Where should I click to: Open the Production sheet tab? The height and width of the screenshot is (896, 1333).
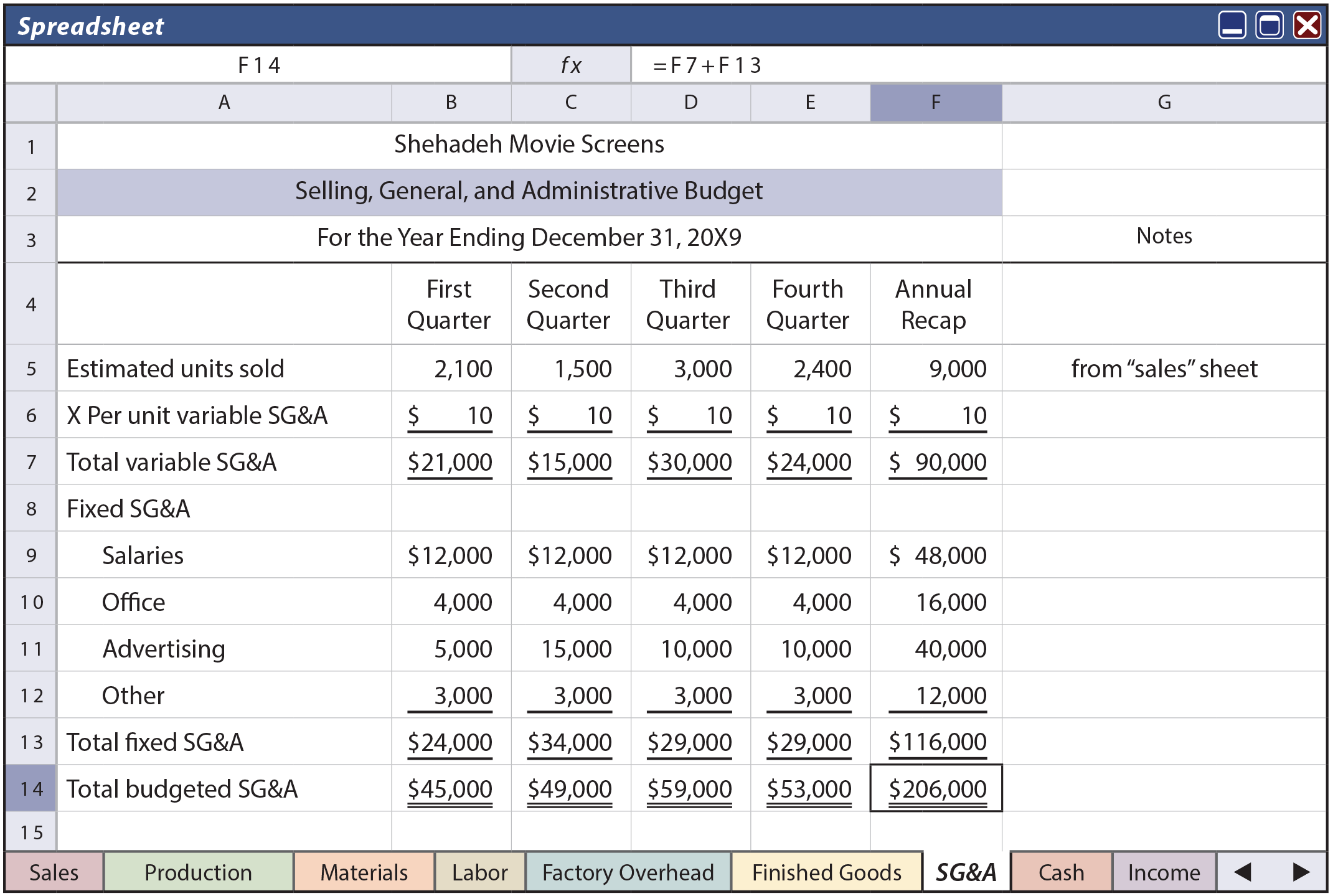coord(198,872)
